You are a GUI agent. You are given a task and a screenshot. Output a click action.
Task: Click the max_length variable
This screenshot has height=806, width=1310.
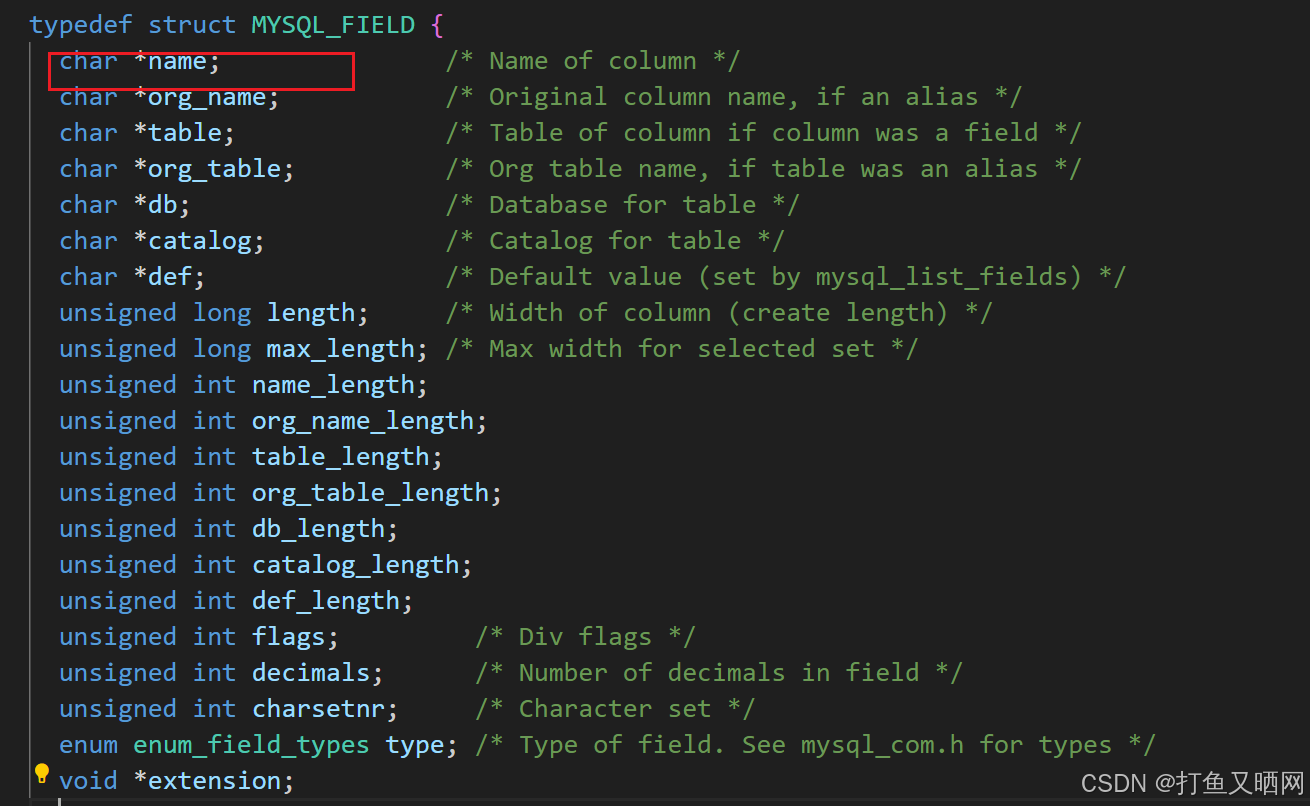(340, 349)
